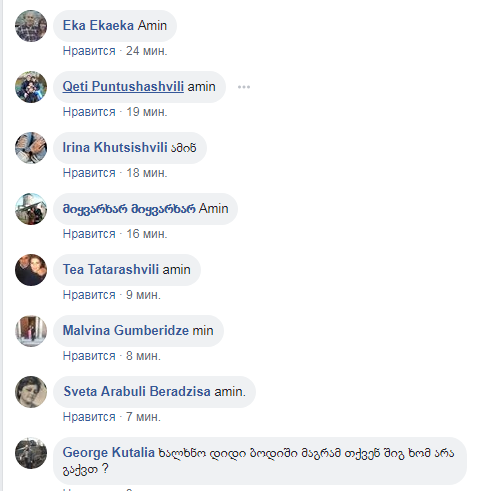Open Tea Tatarashvili's profile picture

pos(31,270)
